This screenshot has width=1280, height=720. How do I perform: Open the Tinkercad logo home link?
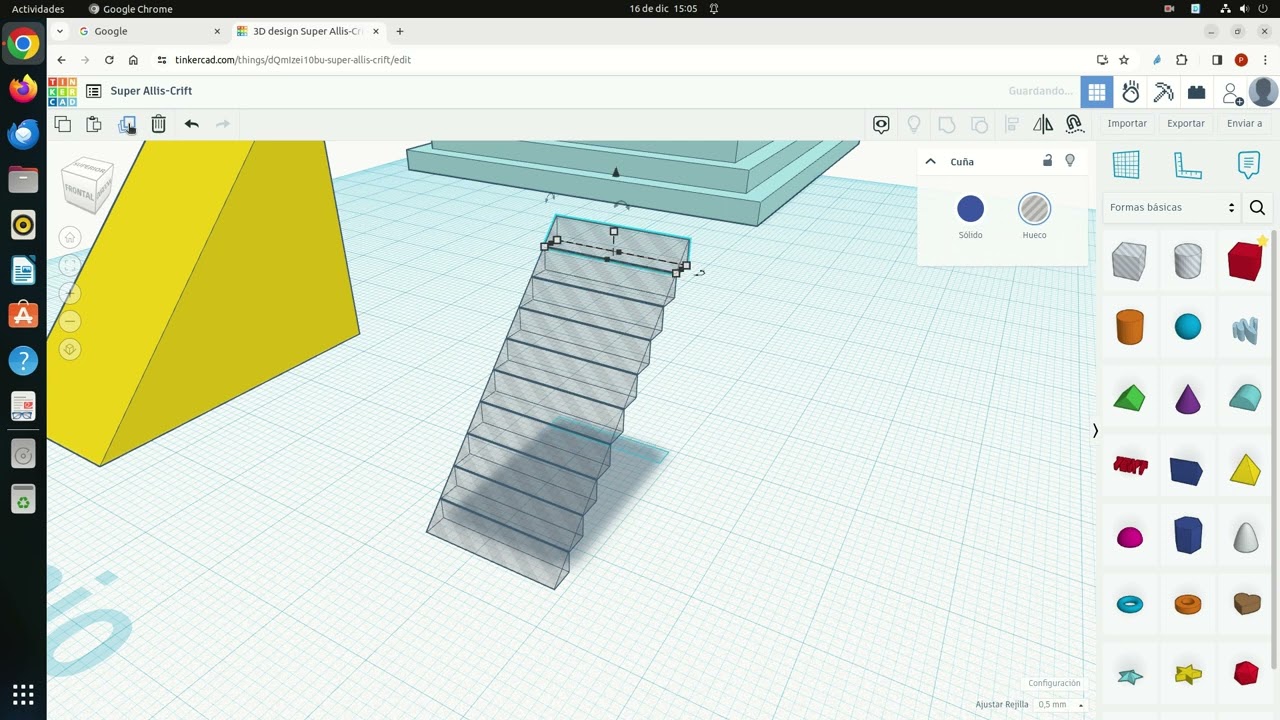point(62,91)
